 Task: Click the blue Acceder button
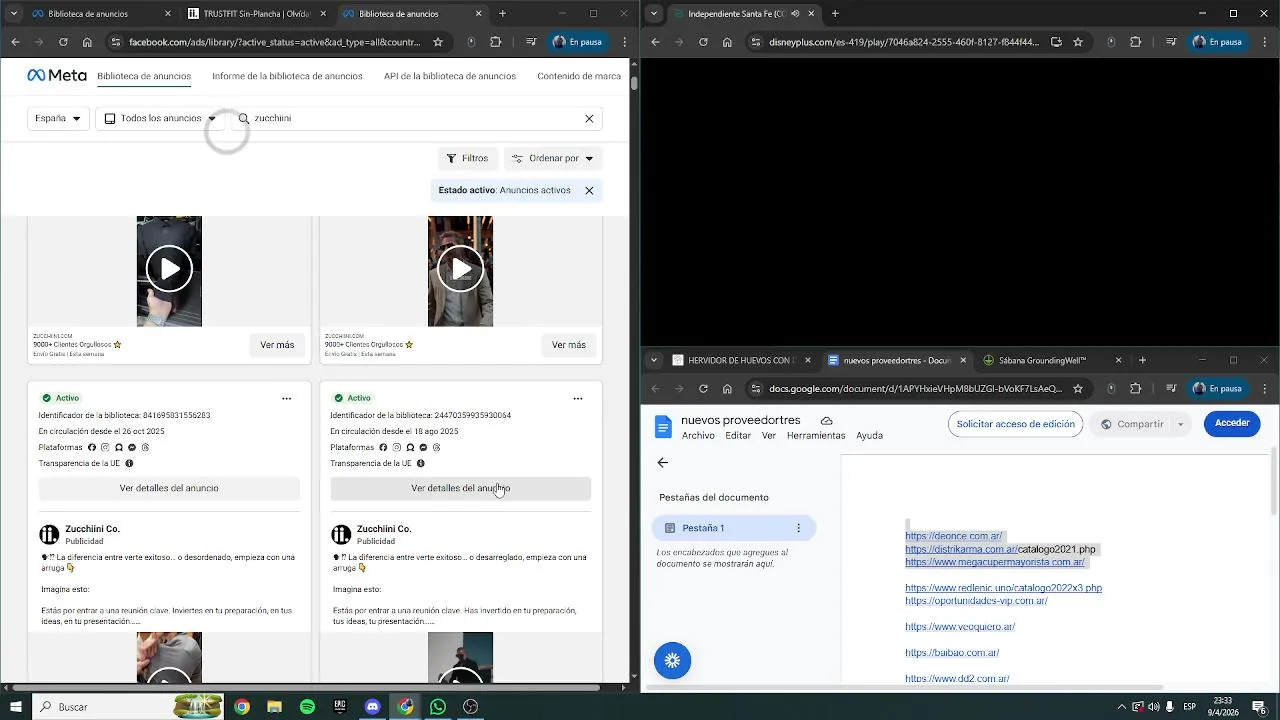[1232, 423]
